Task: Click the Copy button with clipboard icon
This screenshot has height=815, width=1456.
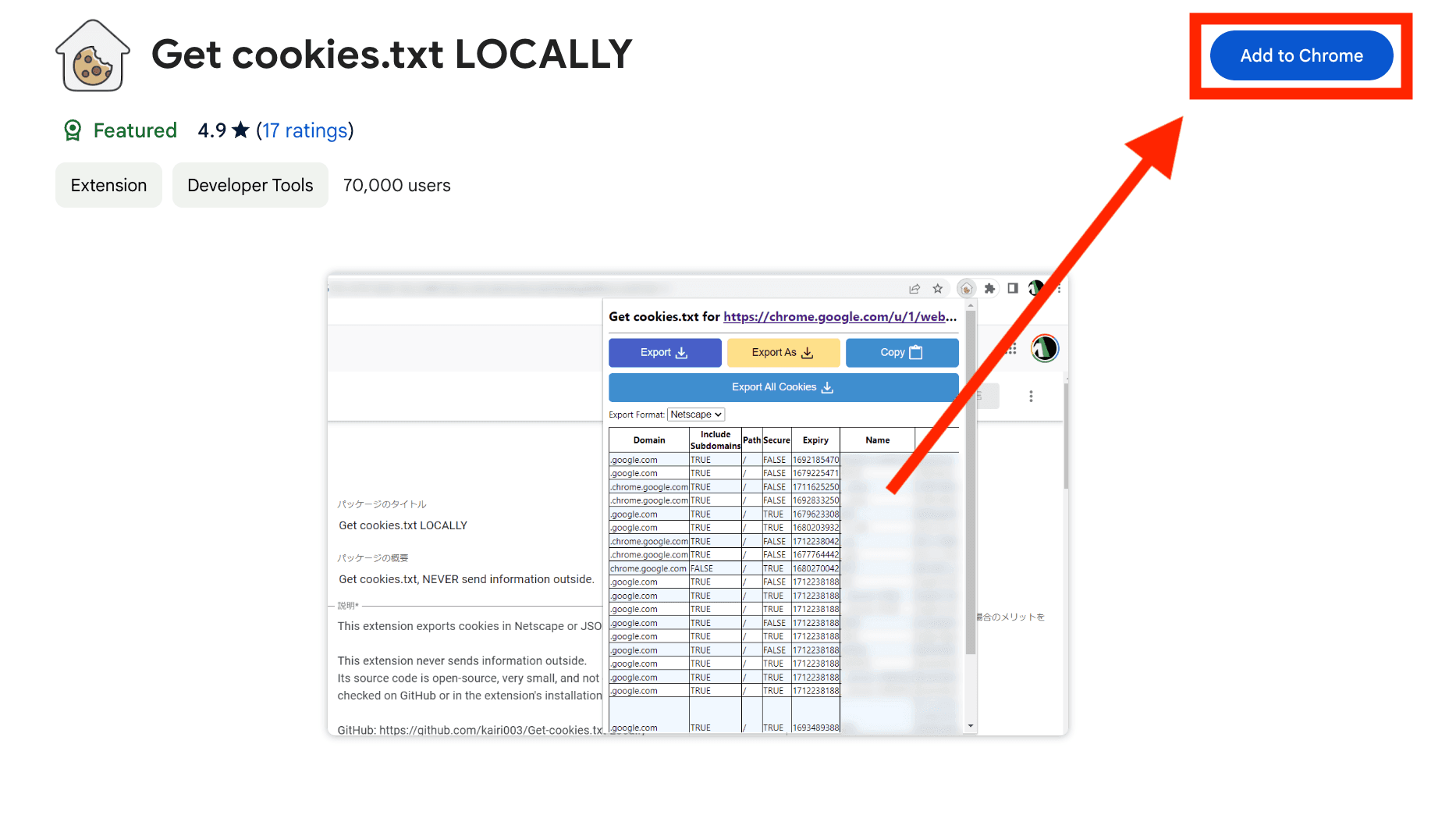Action: (902, 352)
